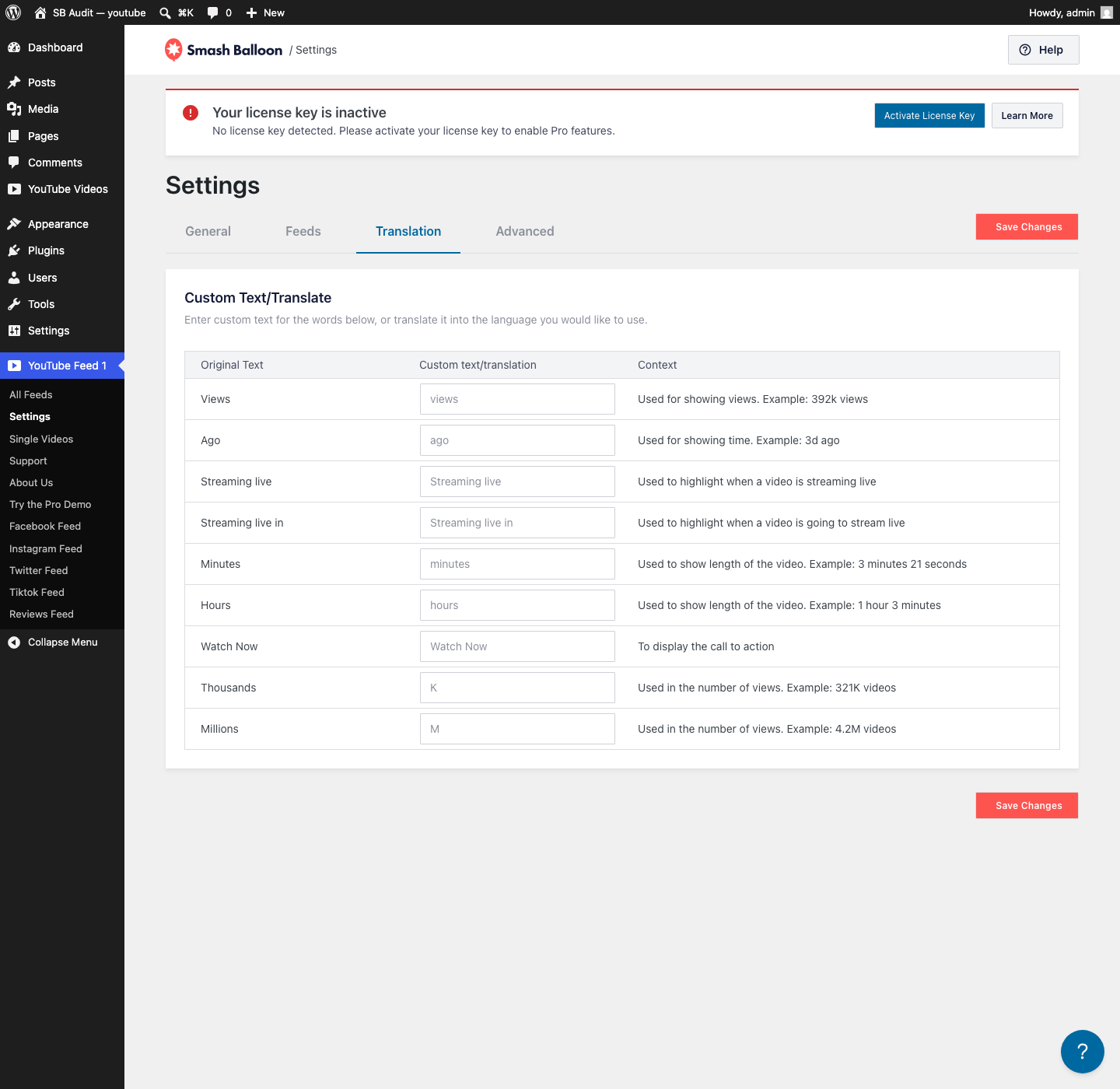Click the red license warning icon
The image size is (1120, 1089).
191,113
